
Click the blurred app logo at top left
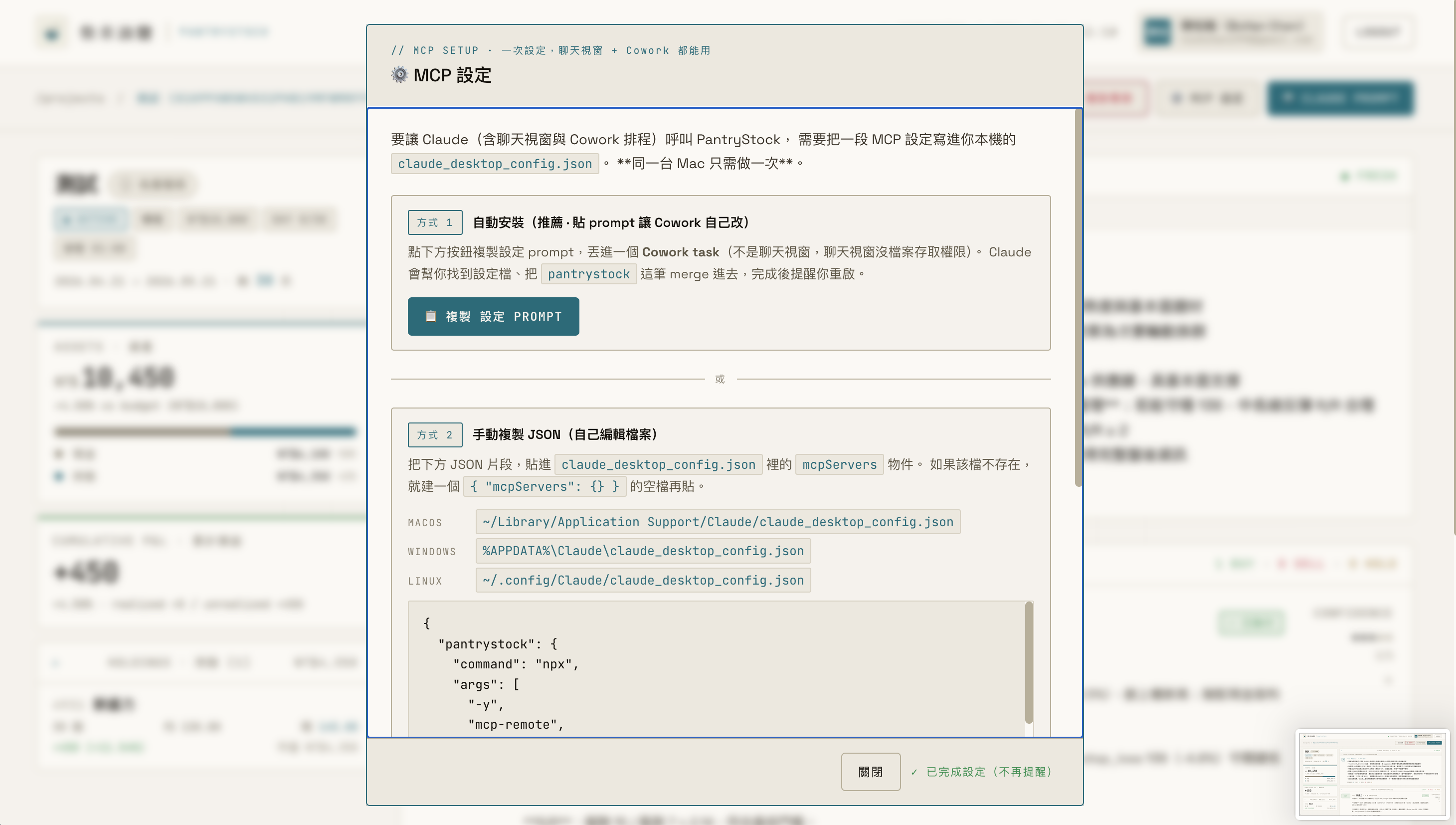pyautogui.click(x=52, y=32)
